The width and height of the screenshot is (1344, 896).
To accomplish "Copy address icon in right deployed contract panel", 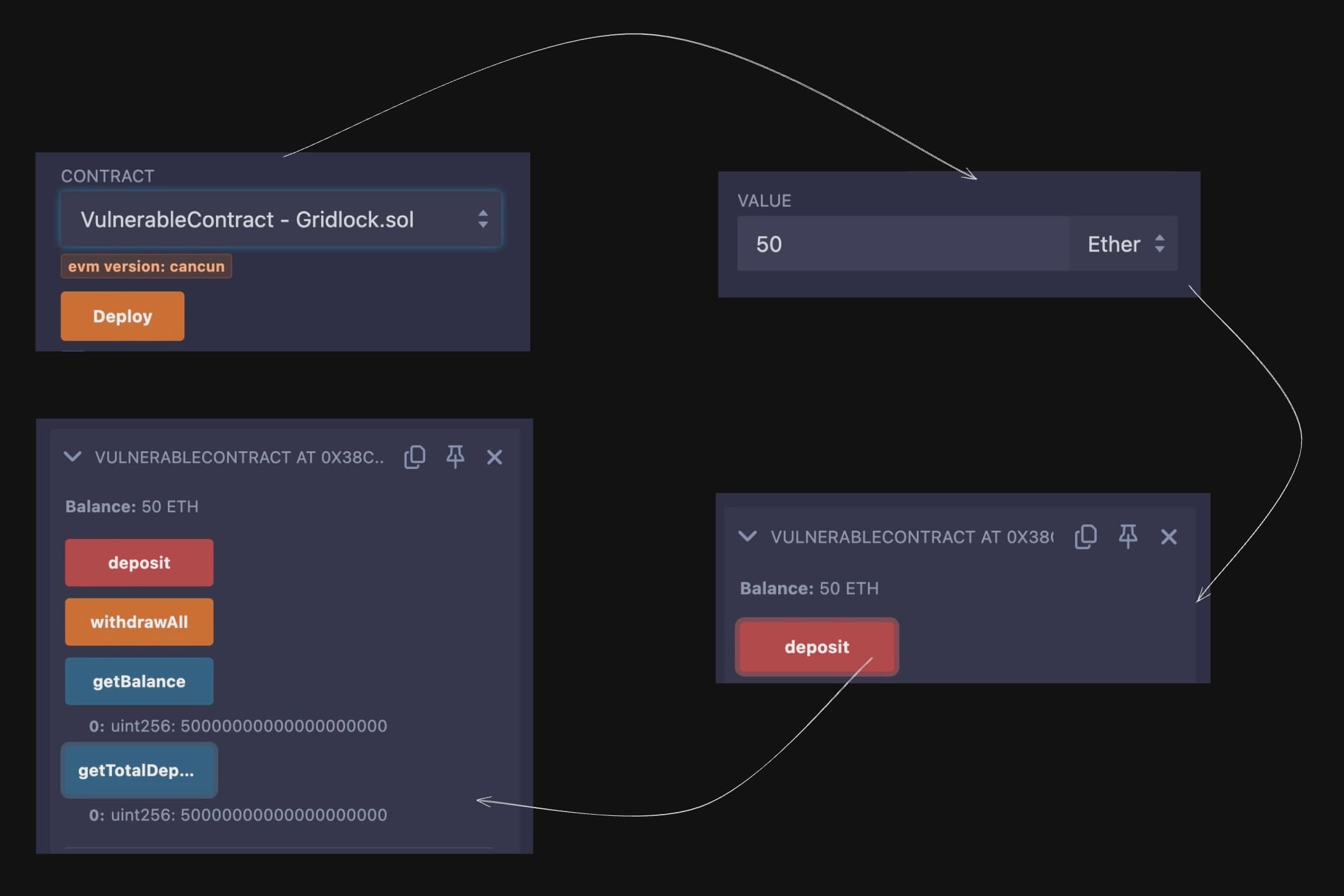I will pos(1085,537).
